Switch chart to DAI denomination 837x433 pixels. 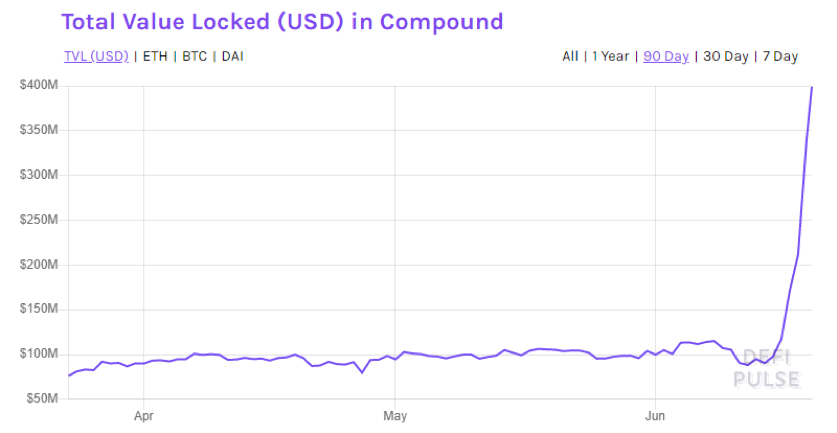tap(232, 57)
